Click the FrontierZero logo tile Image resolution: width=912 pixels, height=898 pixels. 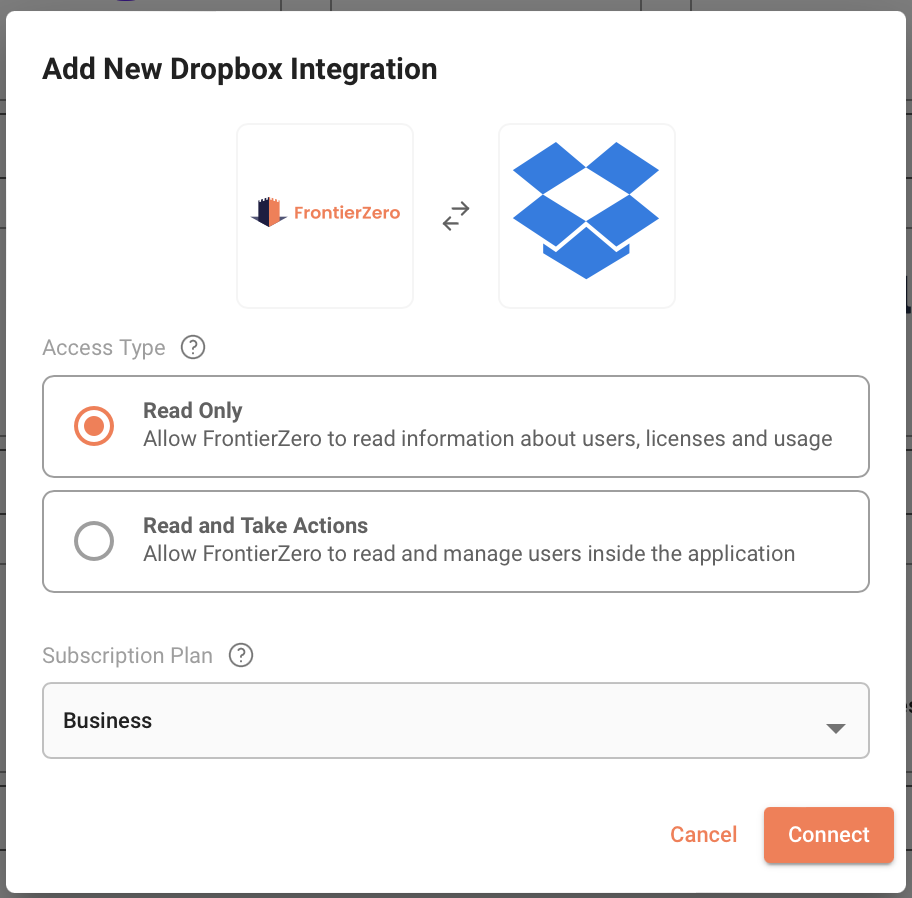click(325, 215)
